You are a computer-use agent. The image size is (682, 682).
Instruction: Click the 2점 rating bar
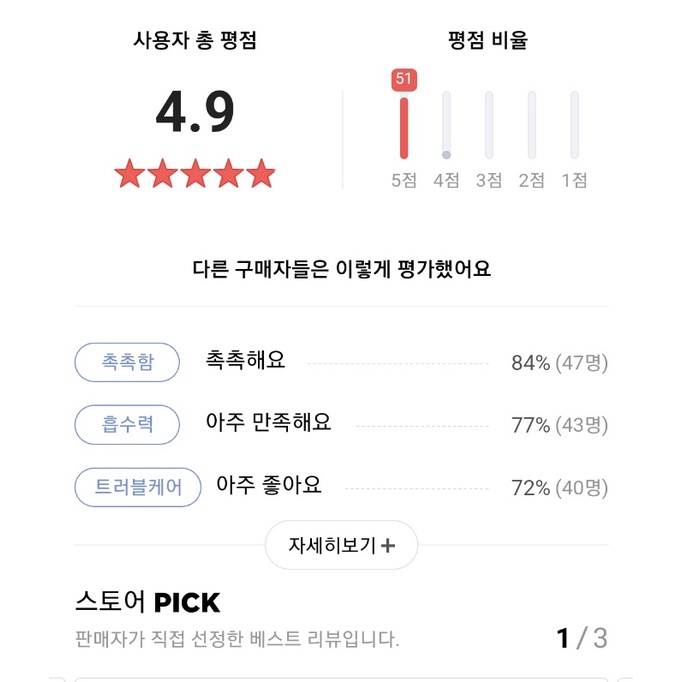coord(532,126)
